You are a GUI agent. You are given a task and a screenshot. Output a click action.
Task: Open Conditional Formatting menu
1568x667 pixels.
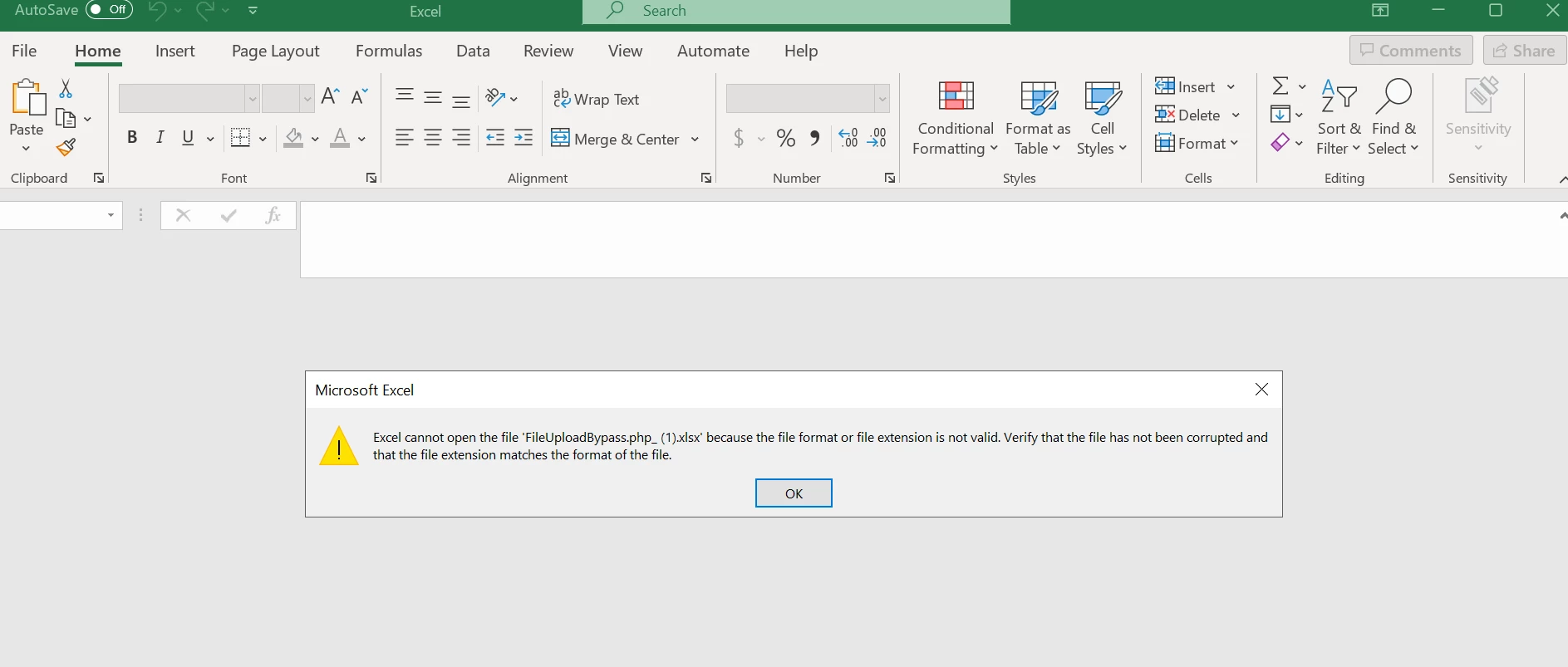[956, 119]
